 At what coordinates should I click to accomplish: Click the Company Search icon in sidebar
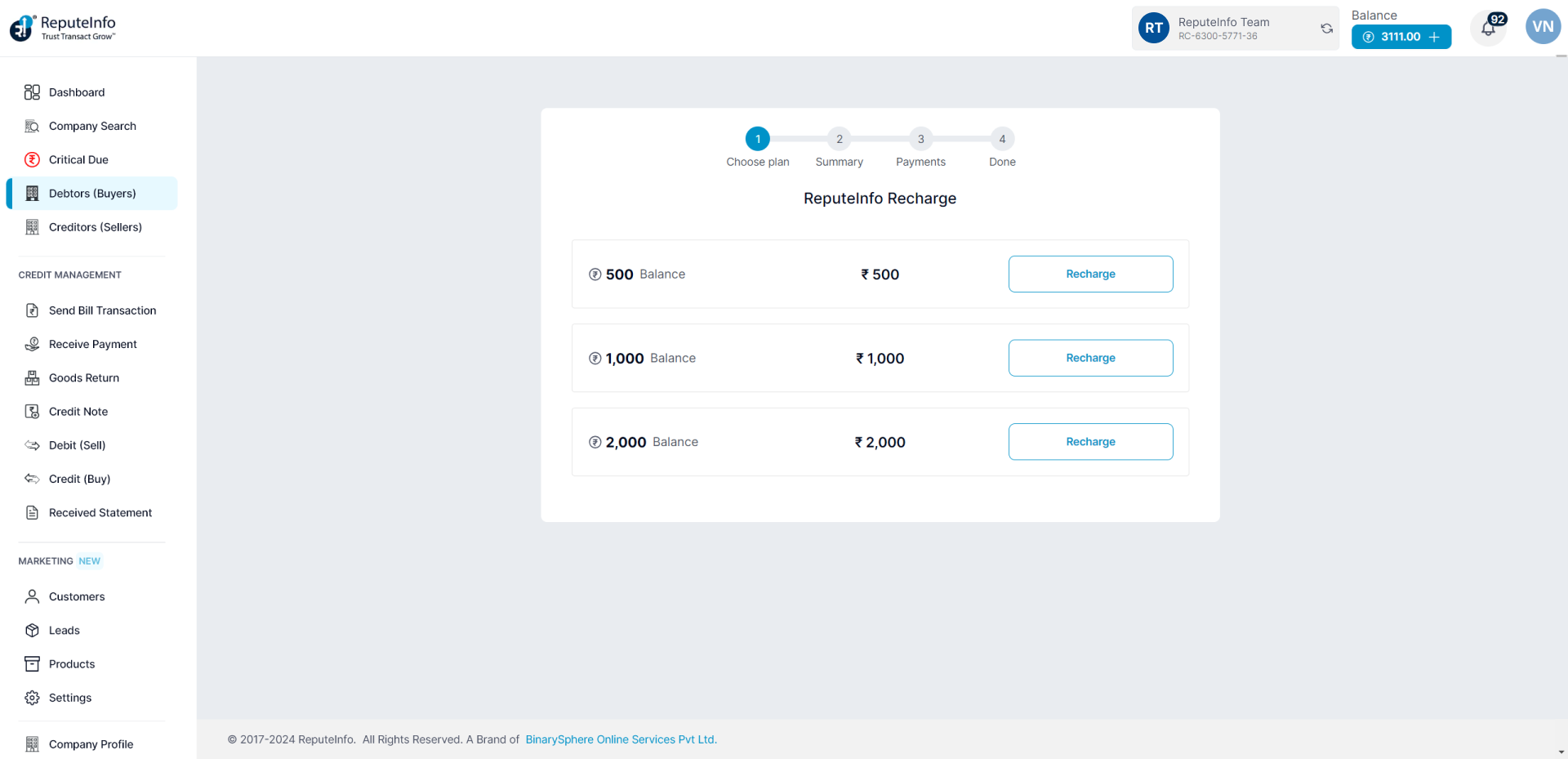click(32, 127)
